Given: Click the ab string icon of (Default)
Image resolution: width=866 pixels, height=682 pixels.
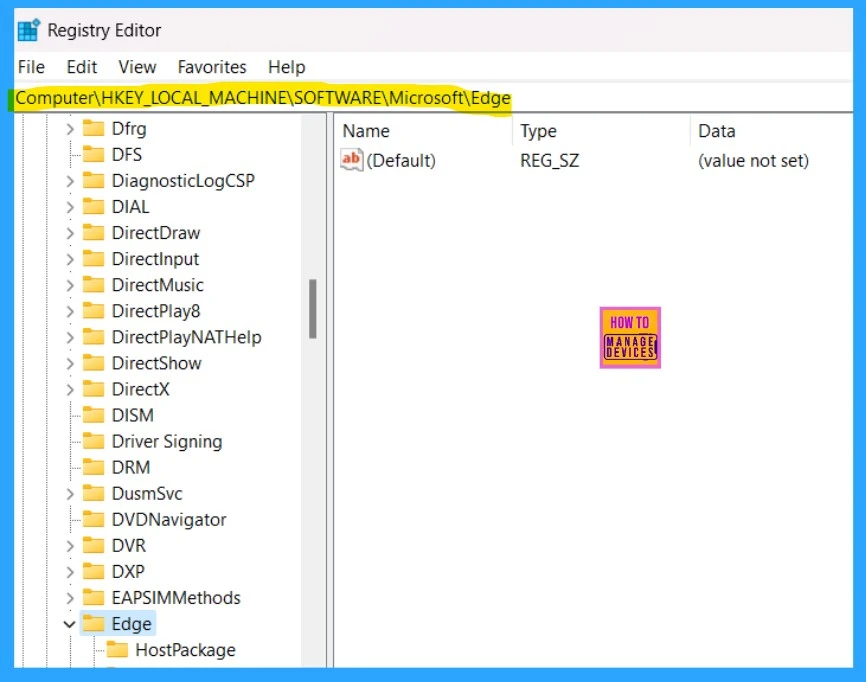Looking at the screenshot, I should click(351, 160).
